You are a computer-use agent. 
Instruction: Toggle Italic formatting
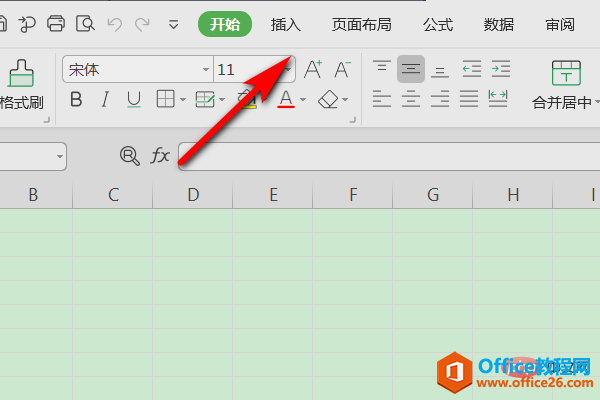pyautogui.click(x=105, y=100)
